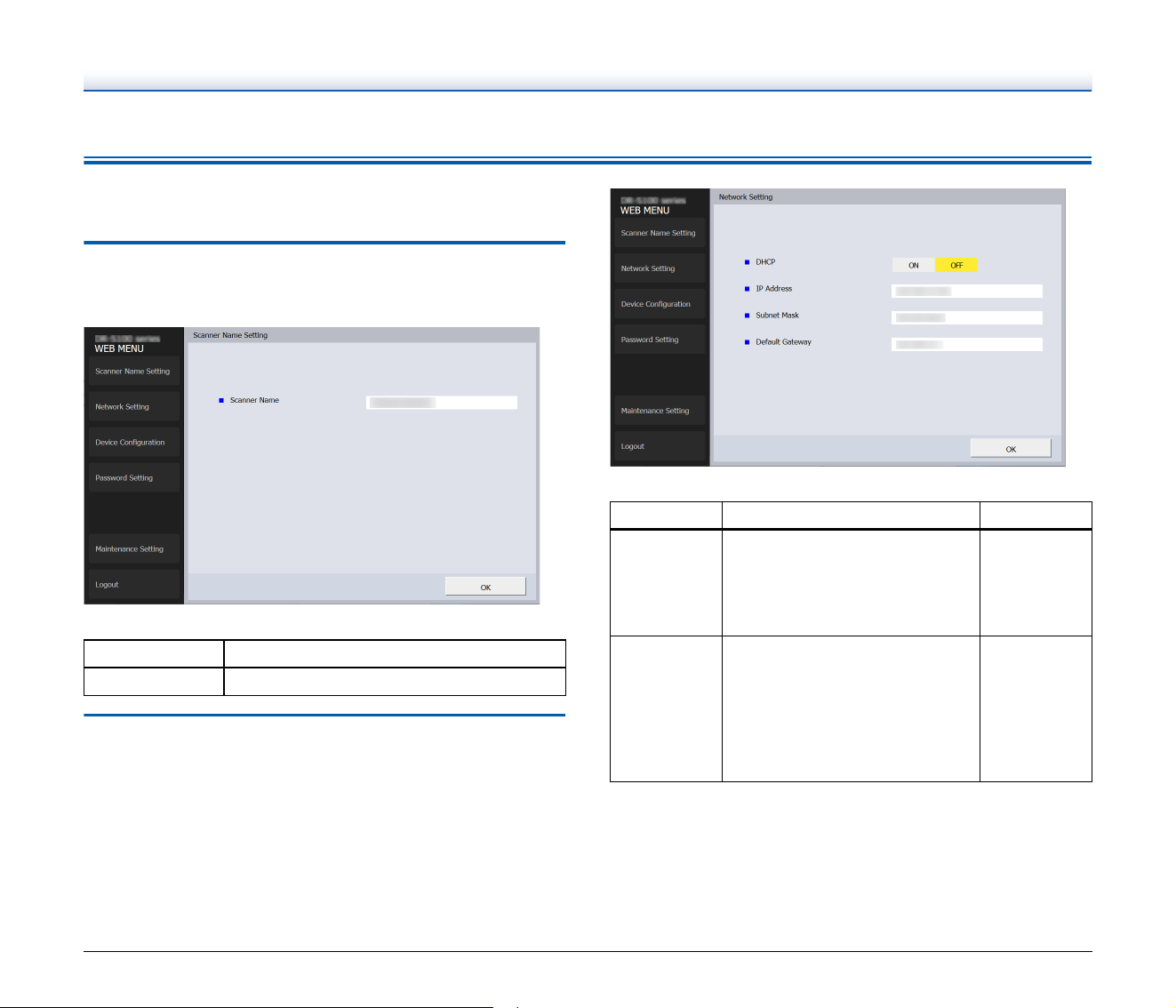Turn DHCP ON in Network Setting panel
This screenshot has height=1008, width=1176.
(913, 265)
